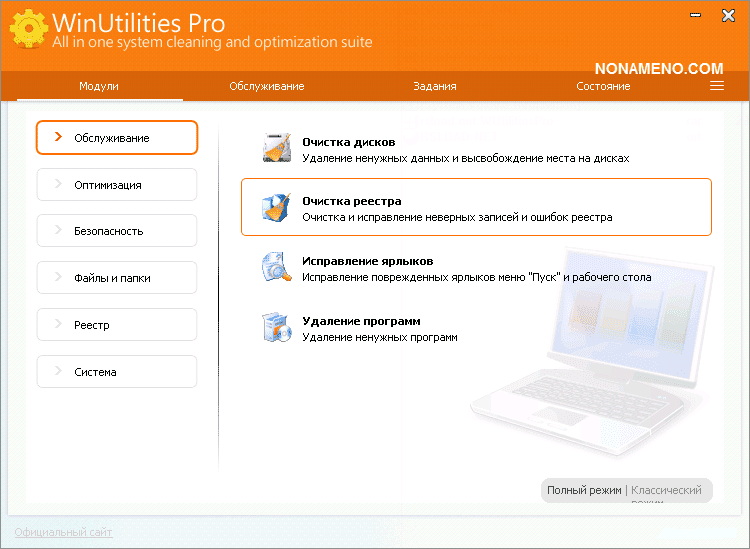Open the Реестр category

116,325
